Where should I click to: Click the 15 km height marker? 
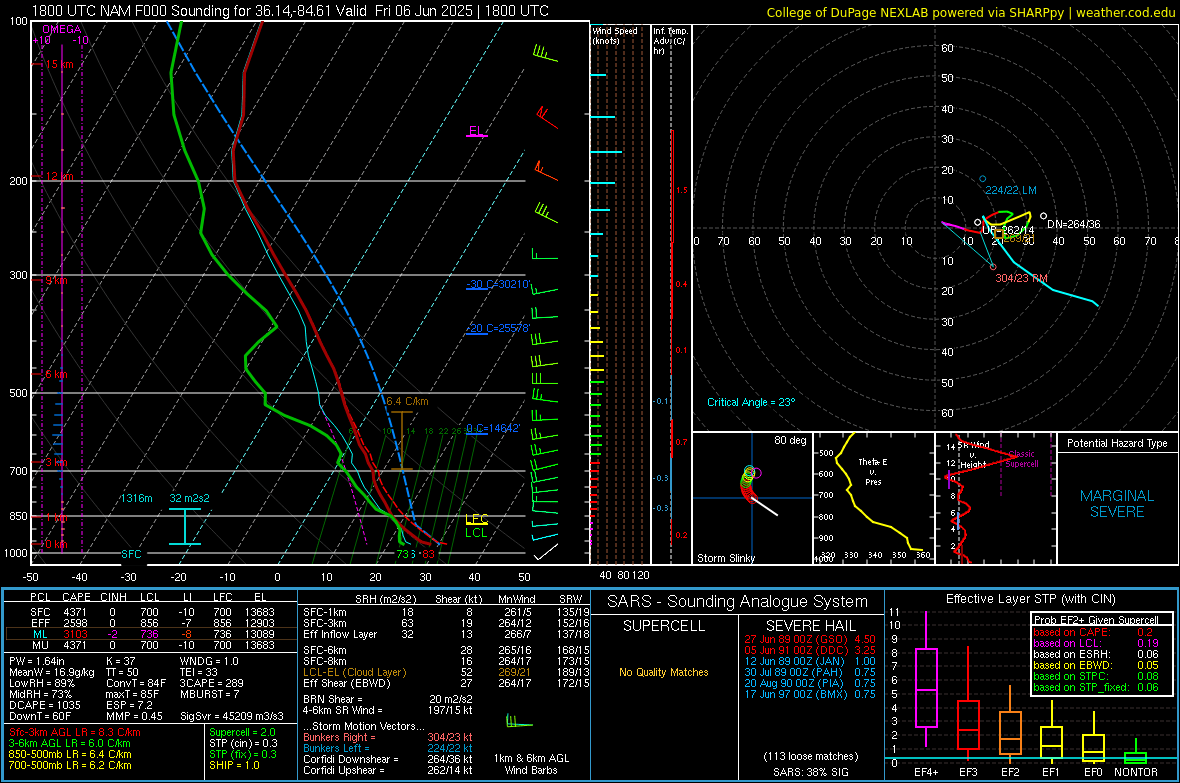click(x=59, y=64)
